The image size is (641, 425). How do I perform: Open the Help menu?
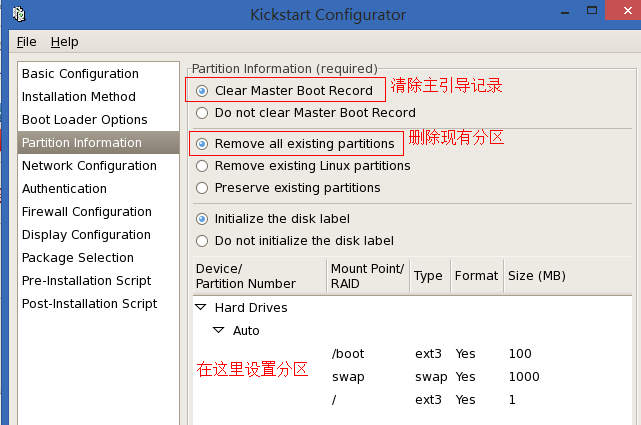(64, 42)
